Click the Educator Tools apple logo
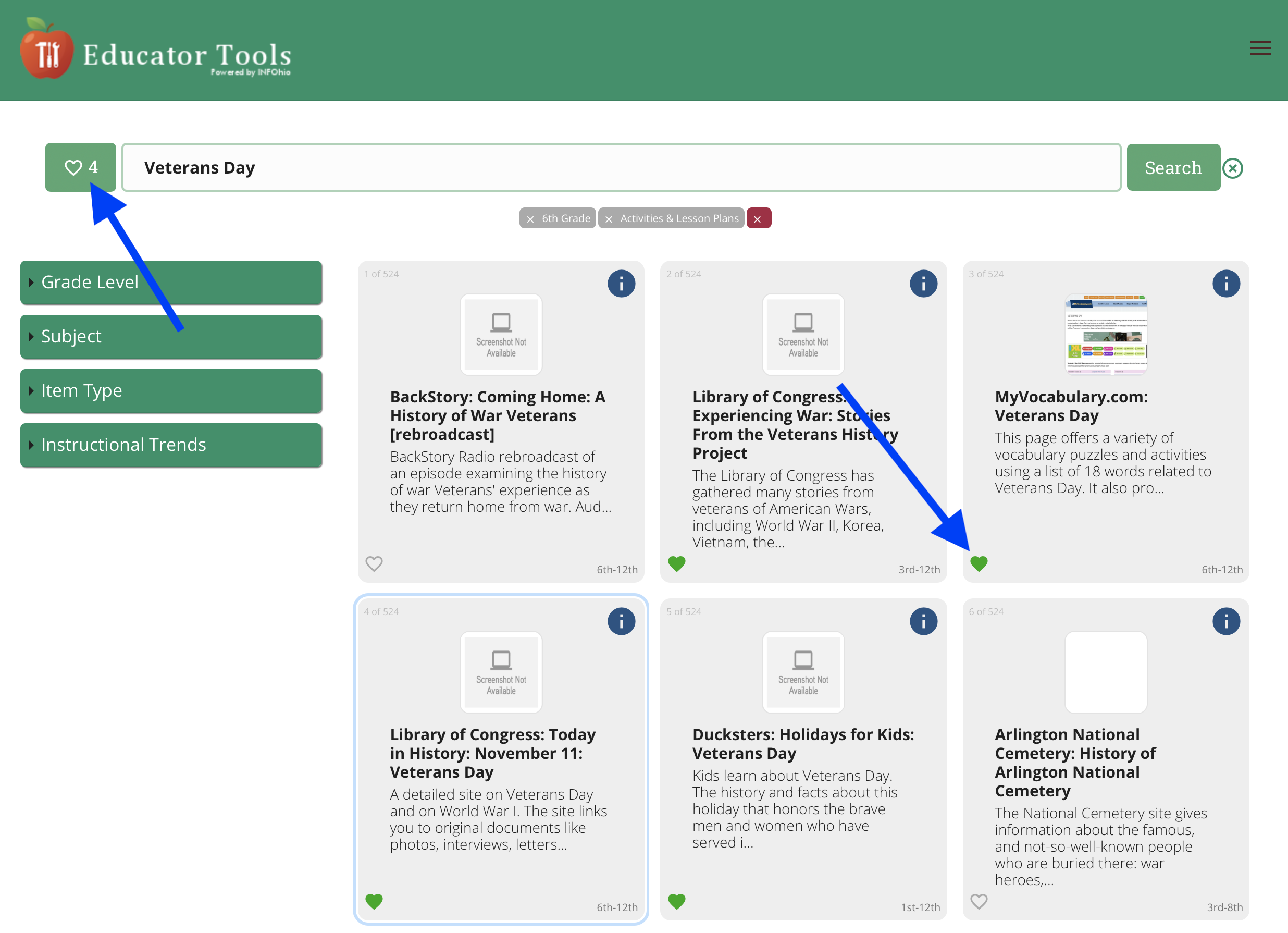This screenshot has height=933, width=1288. pyautogui.click(x=46, y=48)
